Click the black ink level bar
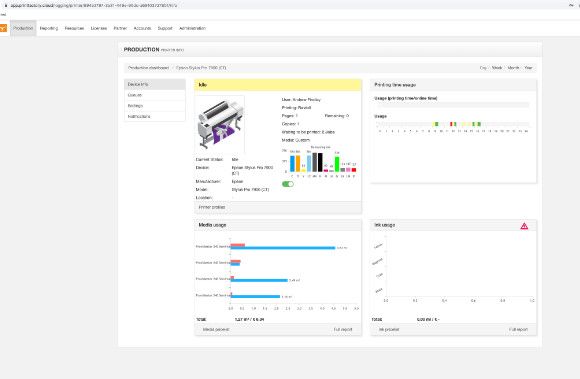The image size is (580, 379). tap(320, 163)
